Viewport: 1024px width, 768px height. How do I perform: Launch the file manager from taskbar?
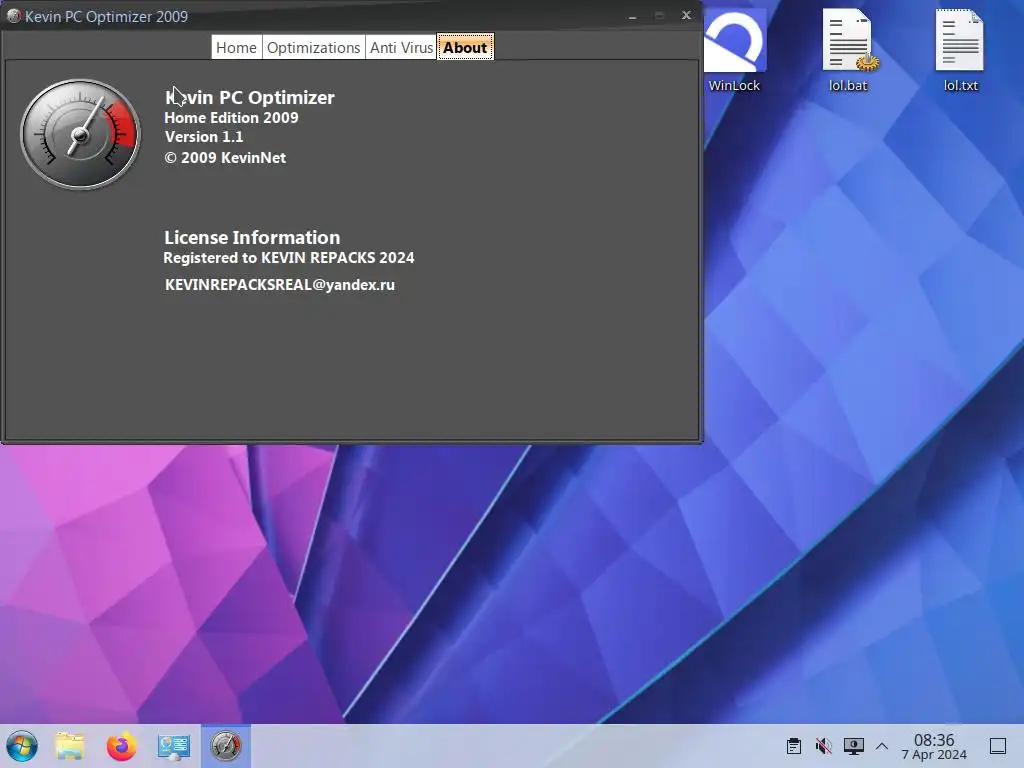[70, 746]
